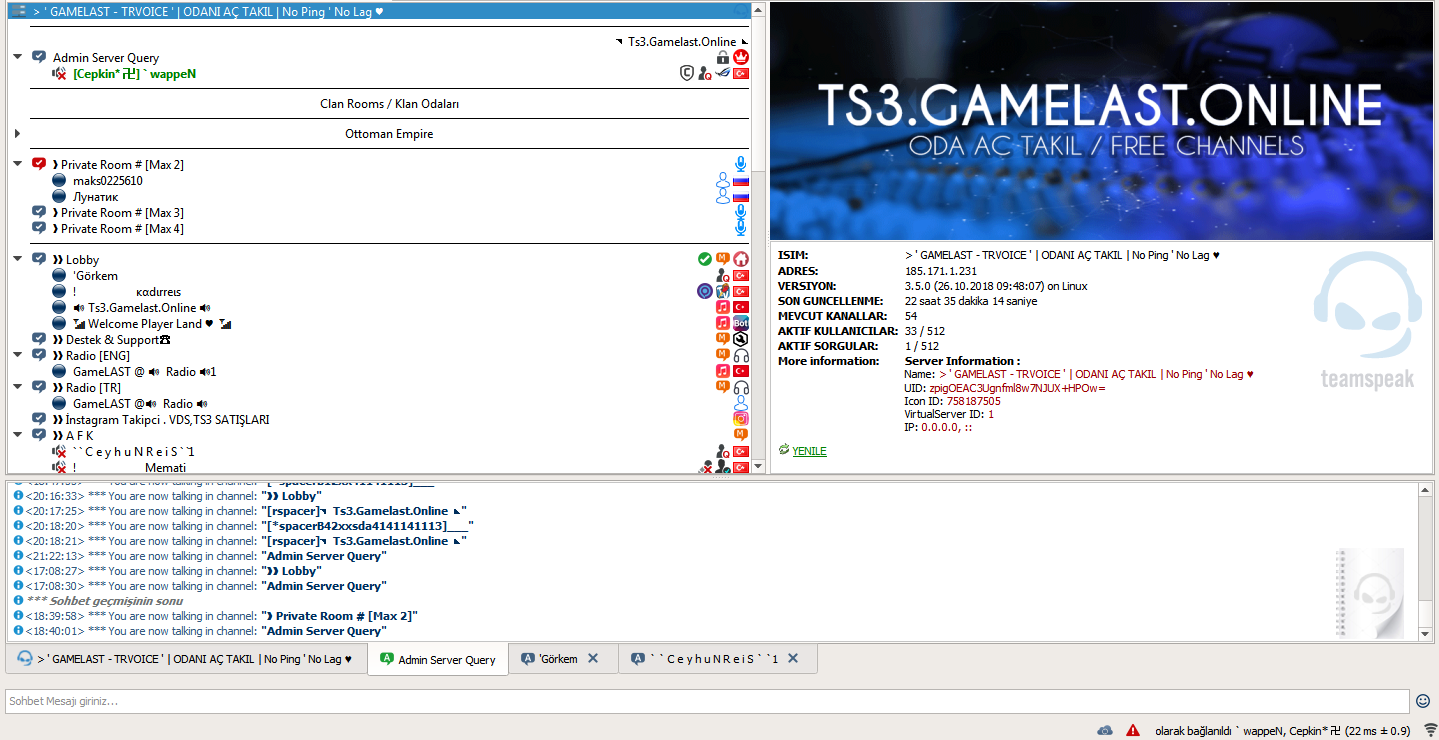1439x740 pixels.
Task: Select the Clan Rooms / Klan Odaları spacer
Action: coord(389,103)
